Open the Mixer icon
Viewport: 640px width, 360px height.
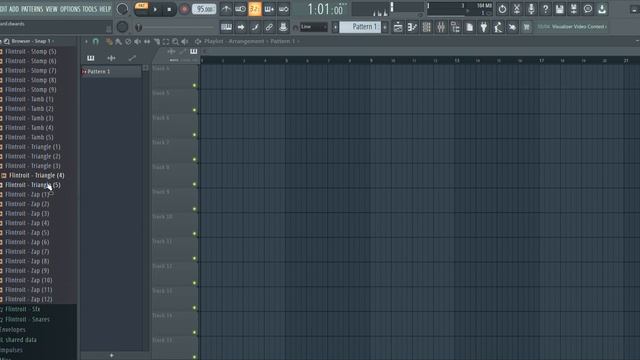(x=441, y=27)
